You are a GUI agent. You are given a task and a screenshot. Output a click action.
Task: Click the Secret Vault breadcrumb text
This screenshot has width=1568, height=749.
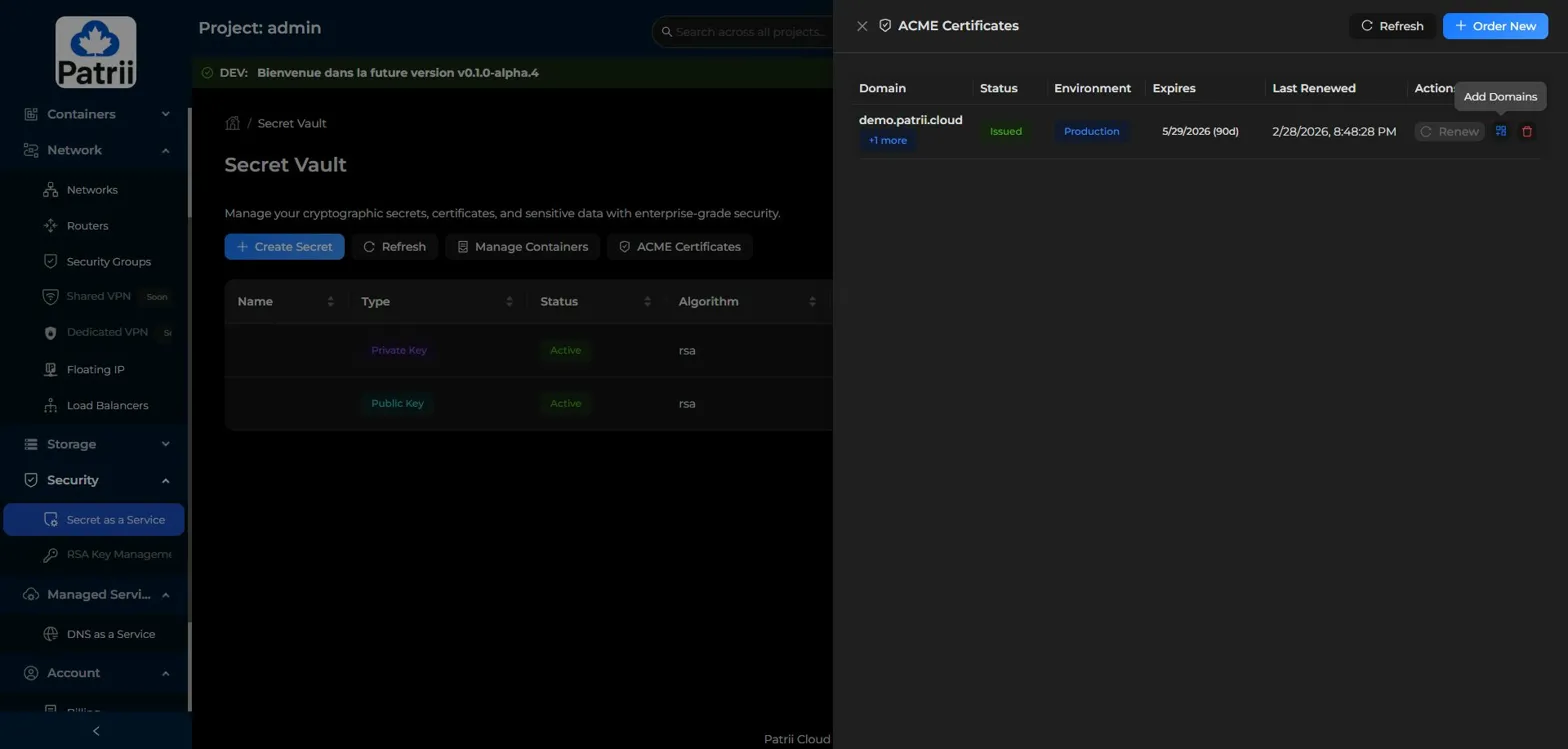292,124
